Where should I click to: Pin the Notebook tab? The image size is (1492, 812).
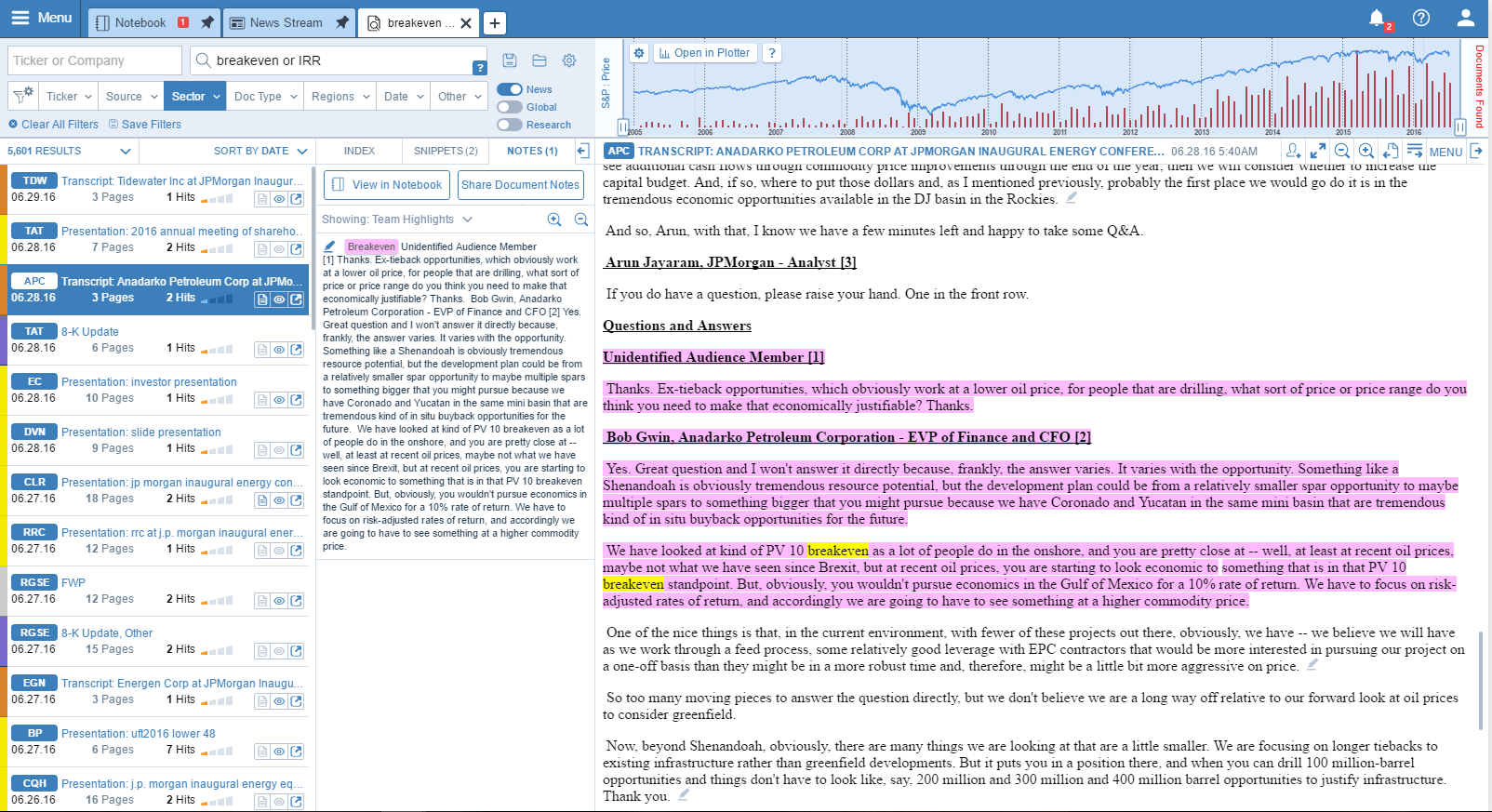click(207, 22)
